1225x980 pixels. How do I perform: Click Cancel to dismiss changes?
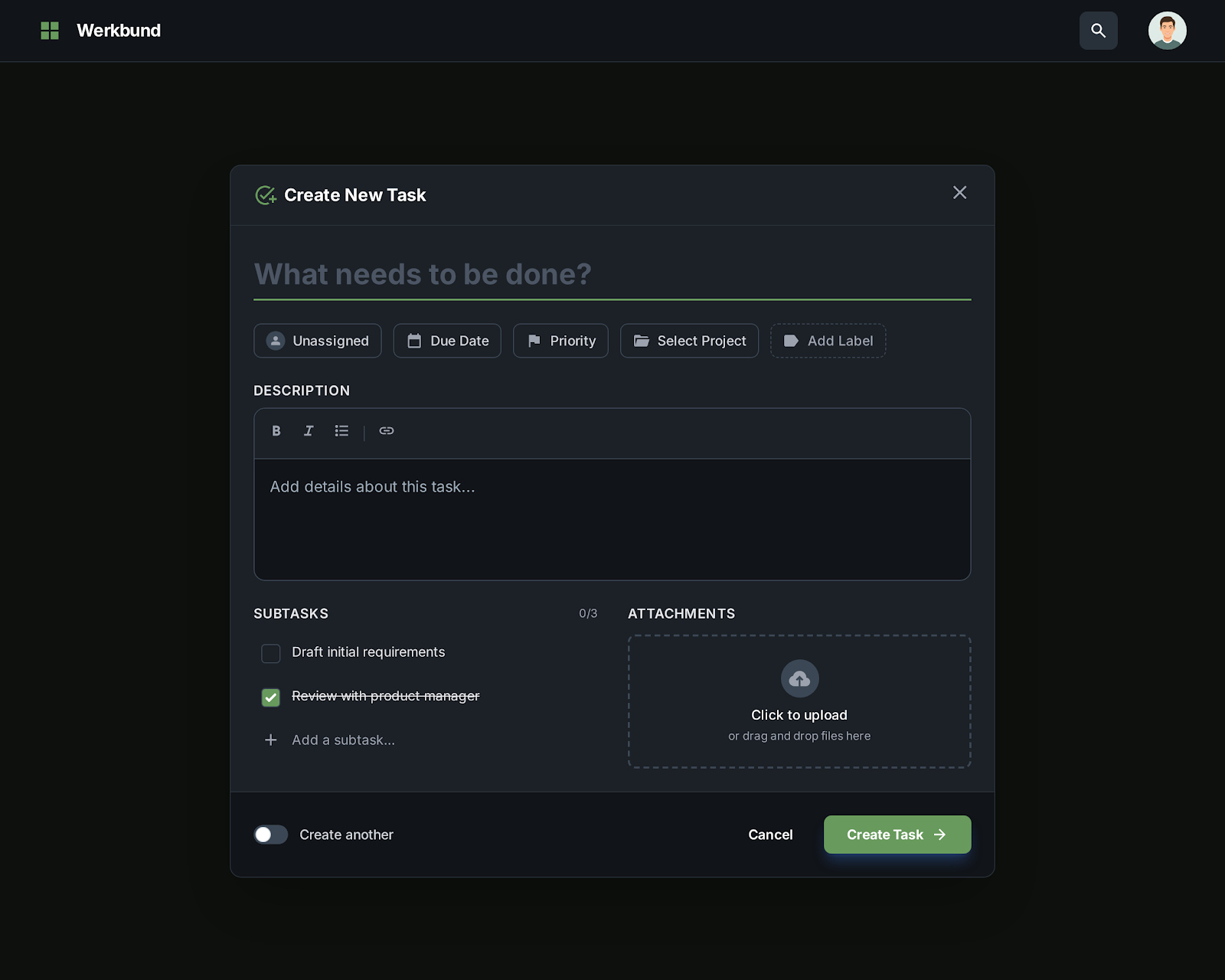click(x=770, y=835)
